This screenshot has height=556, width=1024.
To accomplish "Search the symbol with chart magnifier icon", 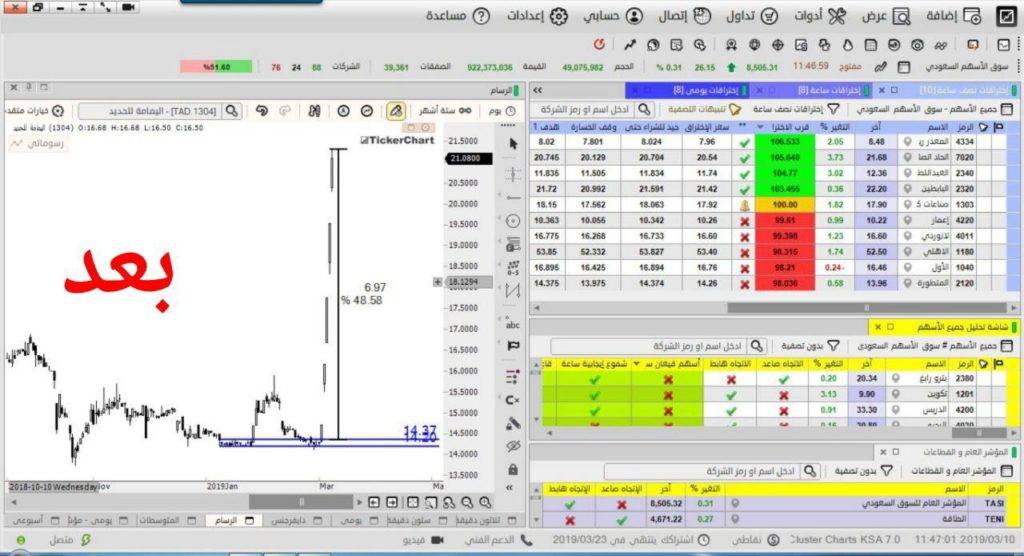I will pos(232,111).
